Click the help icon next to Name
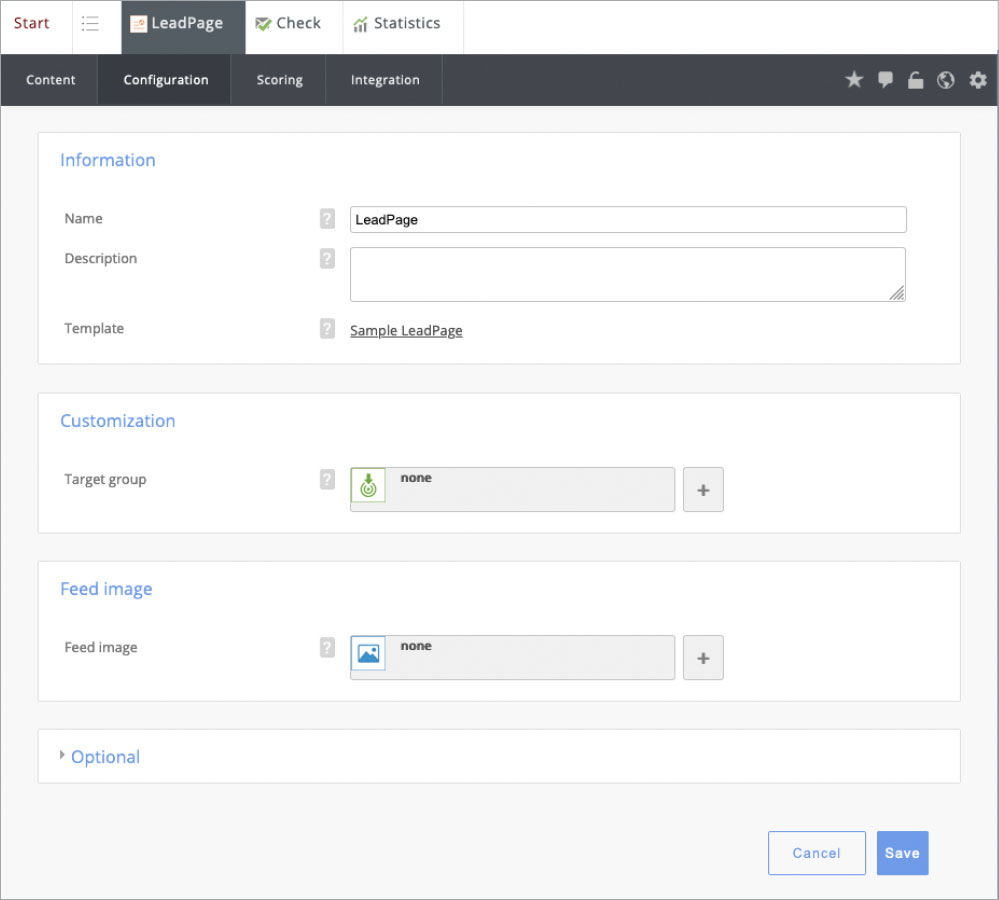 point(327,218)
